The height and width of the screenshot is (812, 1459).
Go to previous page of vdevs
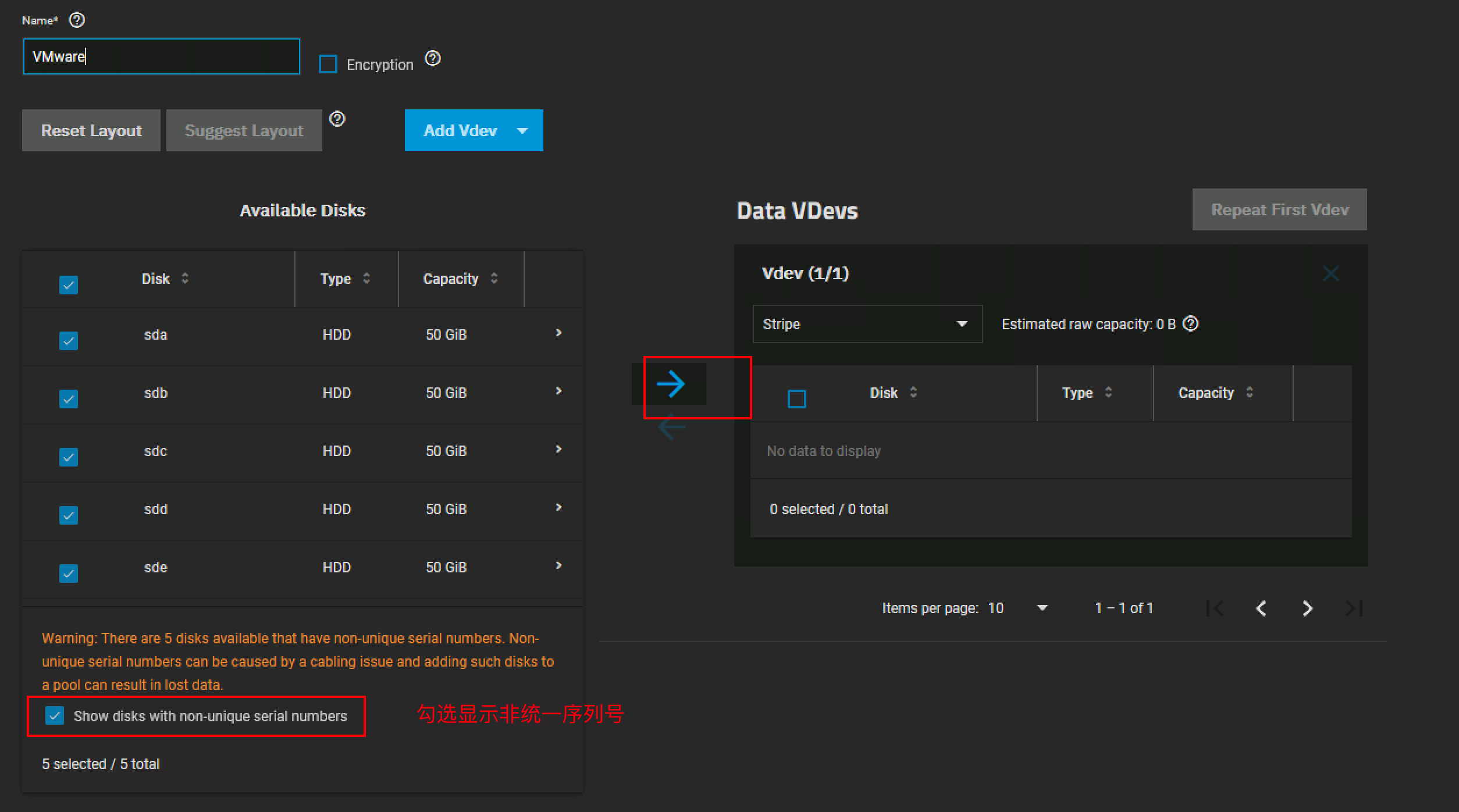[1261, 608]
